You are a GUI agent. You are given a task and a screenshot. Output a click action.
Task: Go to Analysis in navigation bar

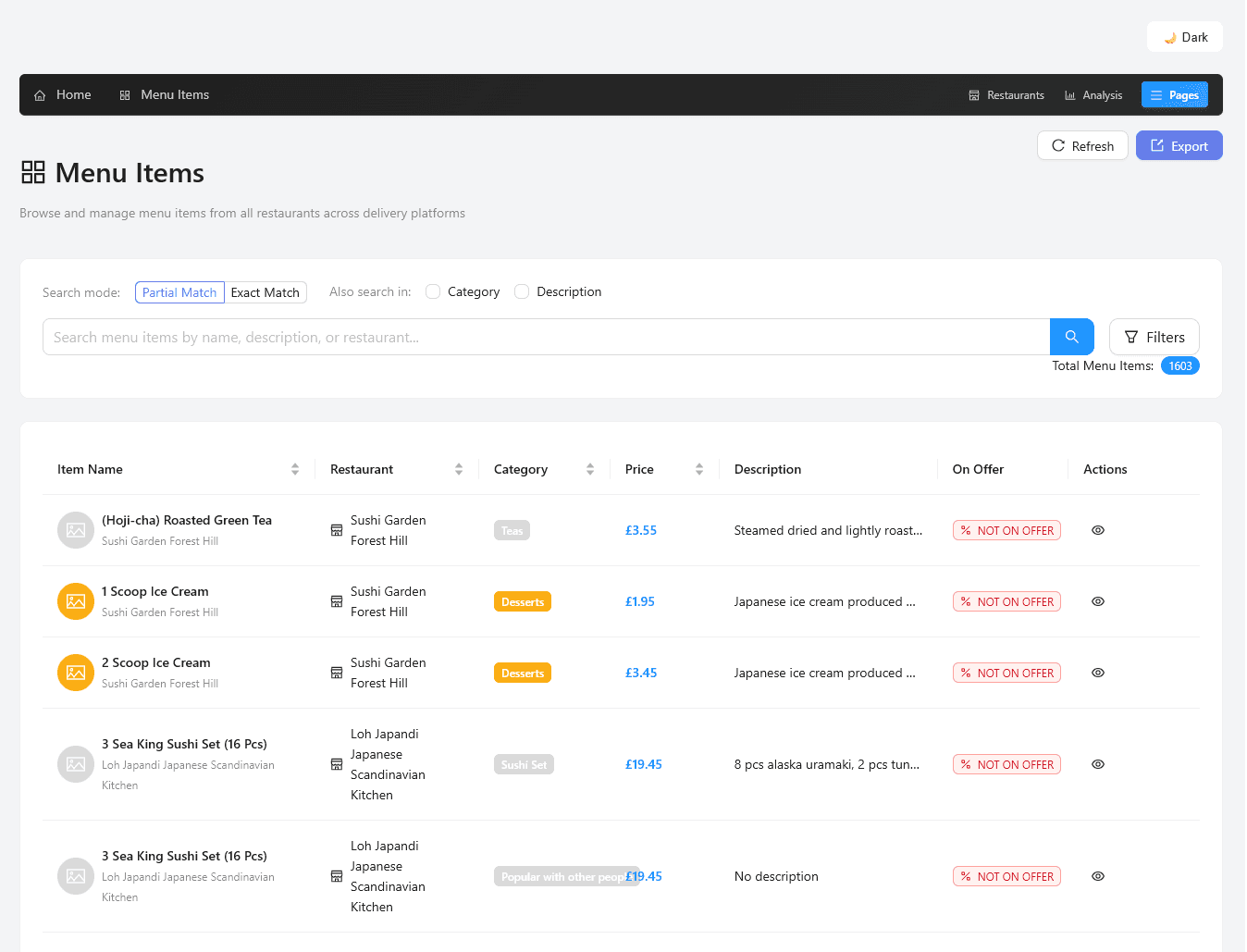coord(1093,95)
